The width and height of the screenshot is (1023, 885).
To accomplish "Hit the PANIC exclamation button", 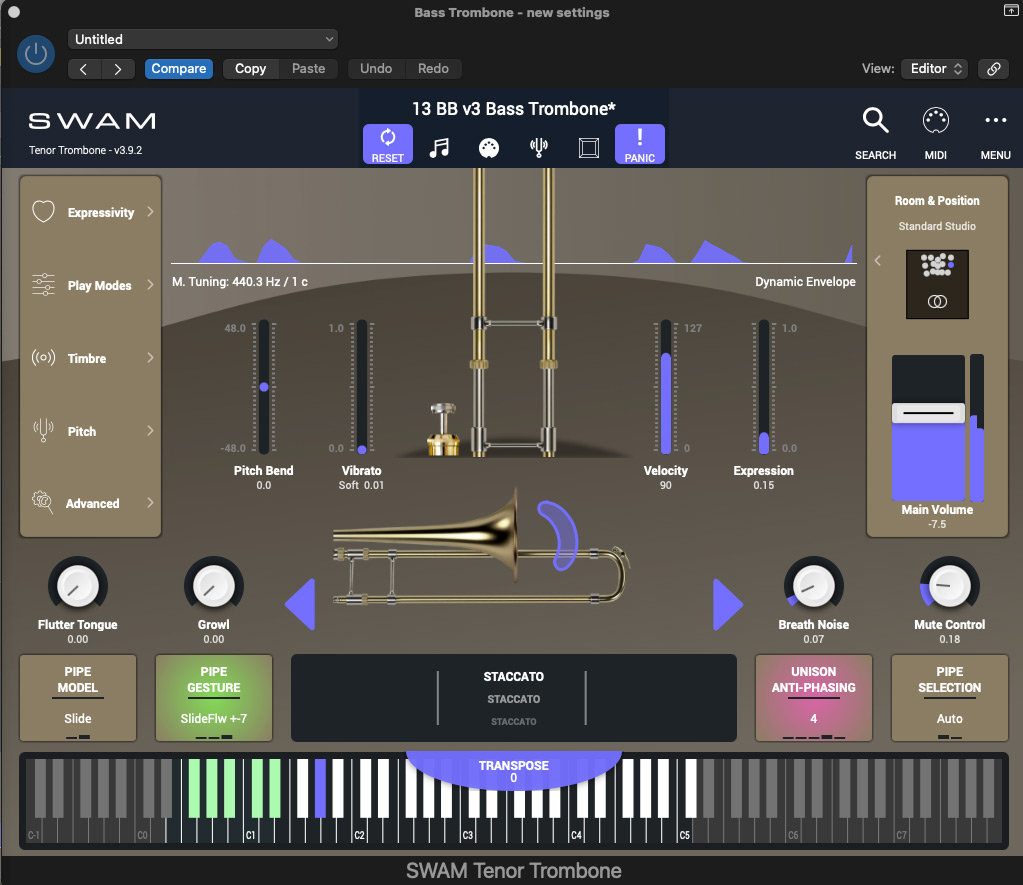I will [639, 144].
